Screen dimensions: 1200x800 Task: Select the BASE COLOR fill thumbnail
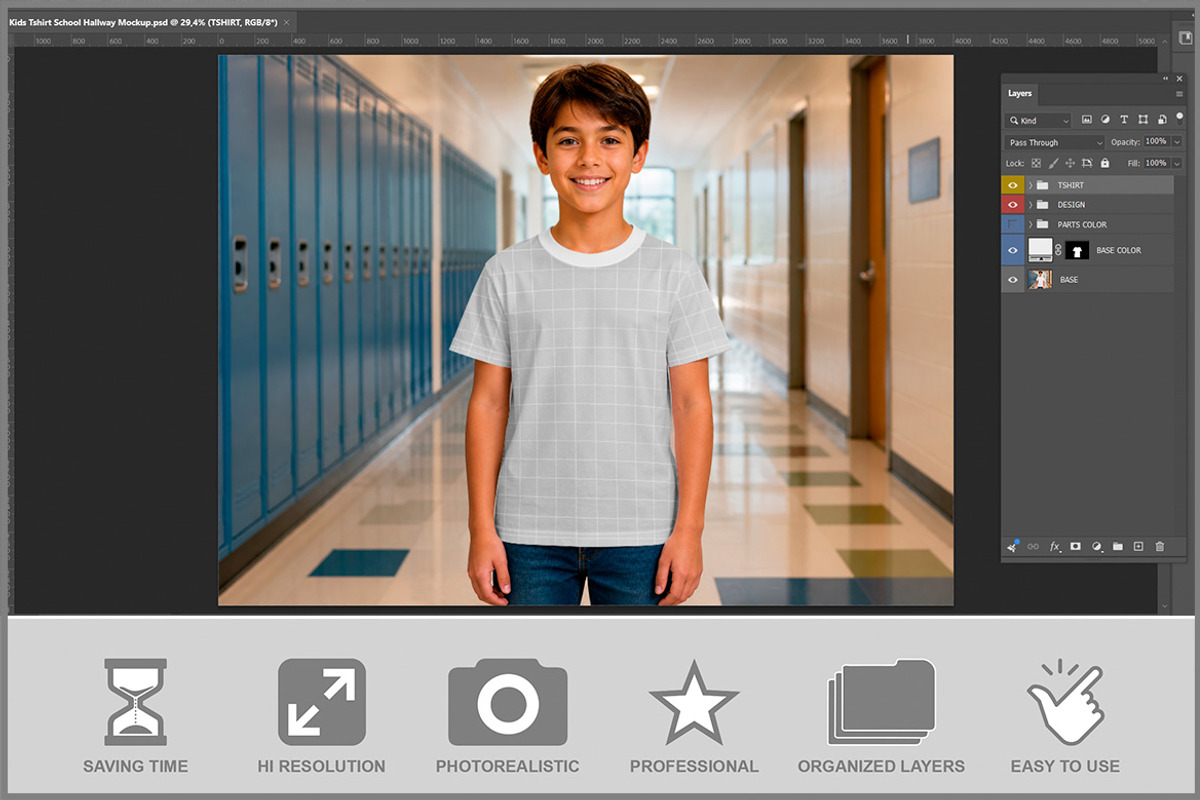(x=1041, y=250)
